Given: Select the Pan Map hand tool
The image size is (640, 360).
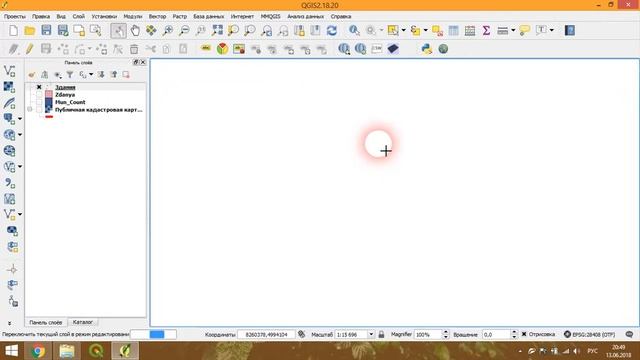Looking at the screenshot, I should tap(135, 31).
